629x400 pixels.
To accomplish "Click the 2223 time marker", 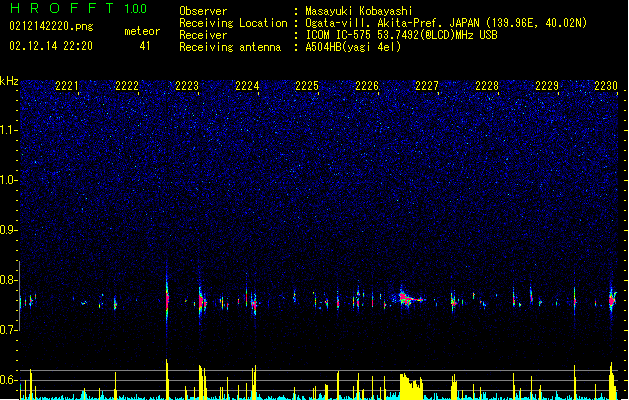I will click(187, 86).
